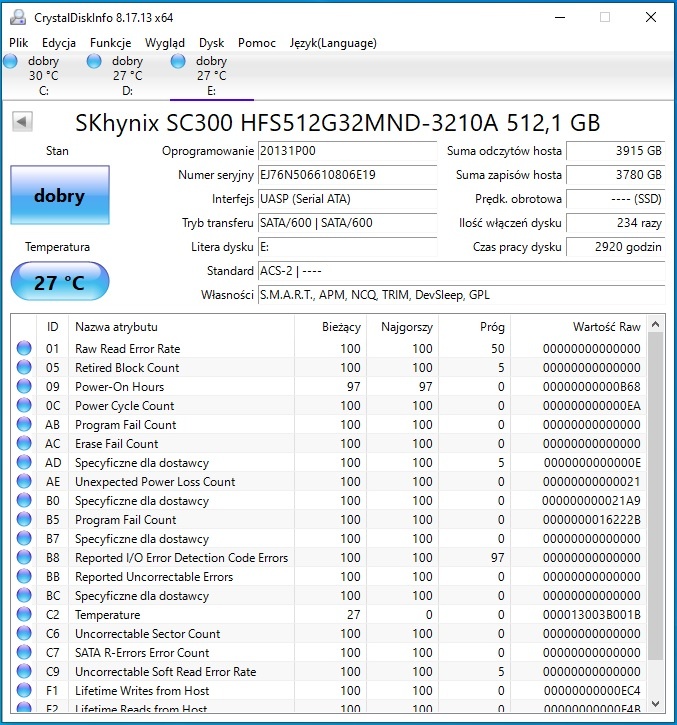Screen dimensions: 677x725
Task: Click the Interfejs field UASP (Serial ATA)
Action: pyautogui.click(x=347, y=199)
